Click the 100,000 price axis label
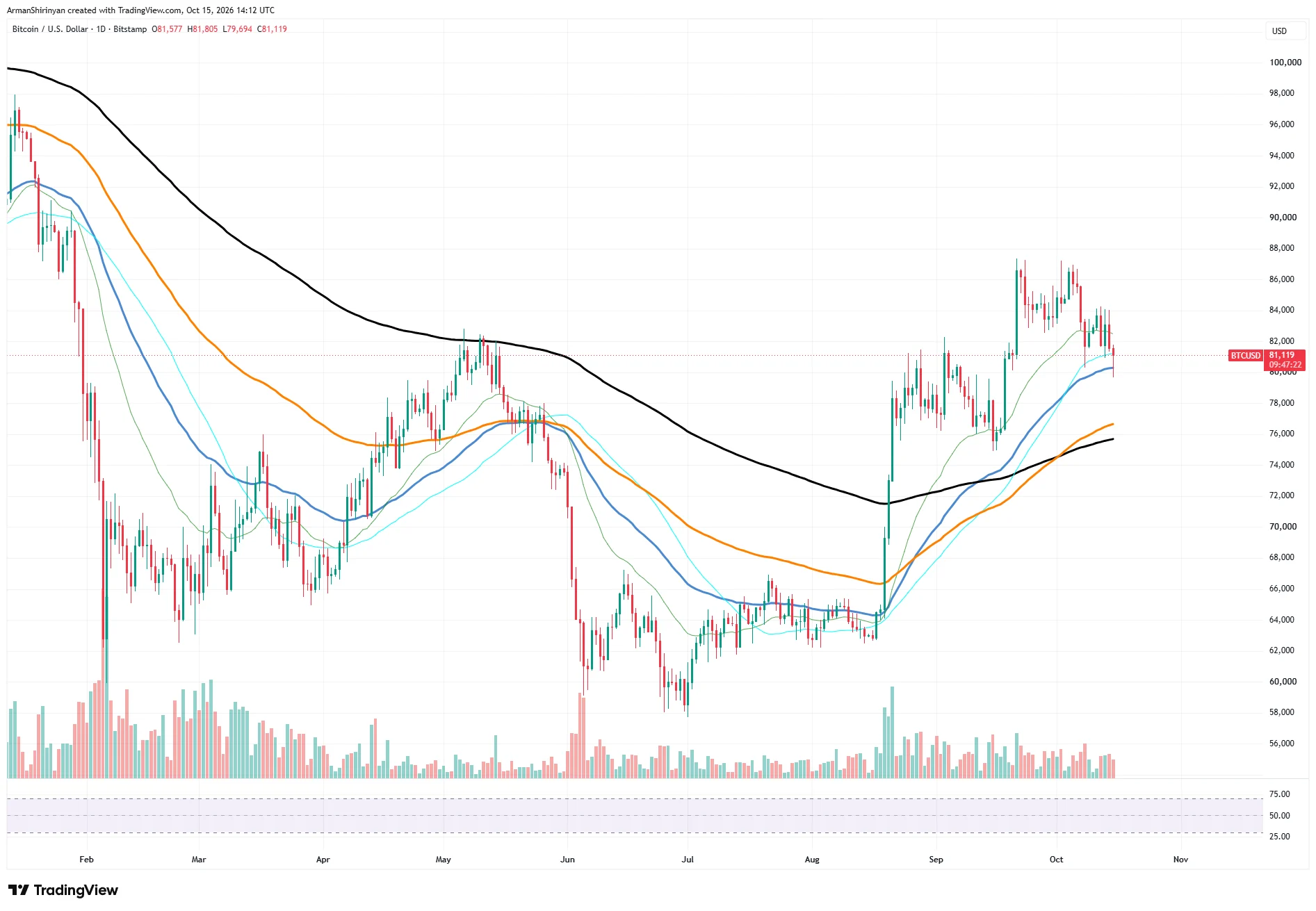Image resolution: width=1316 pixels, height=911 pixels. [x=1285, y=63]
